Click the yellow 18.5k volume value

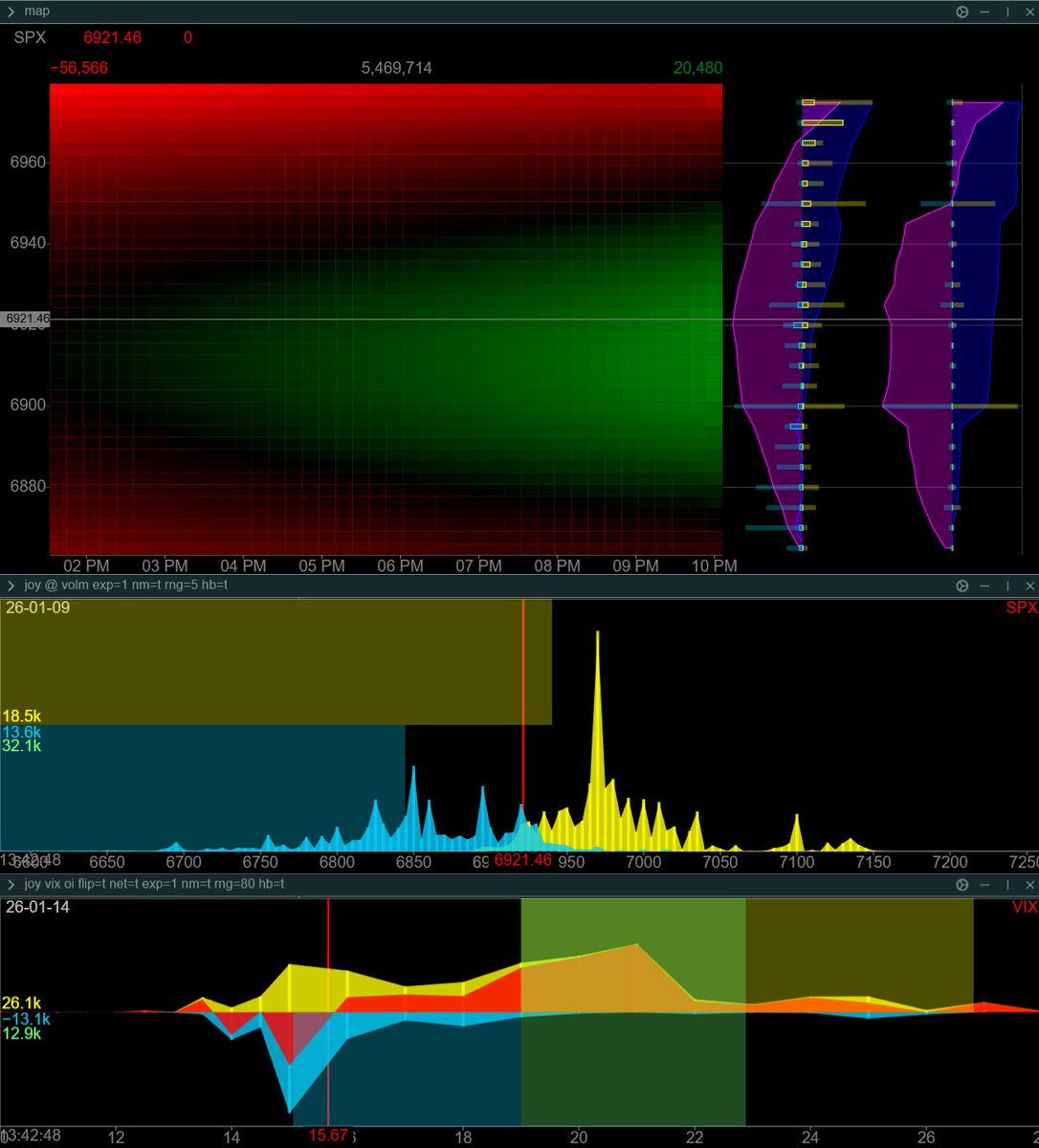22,717
